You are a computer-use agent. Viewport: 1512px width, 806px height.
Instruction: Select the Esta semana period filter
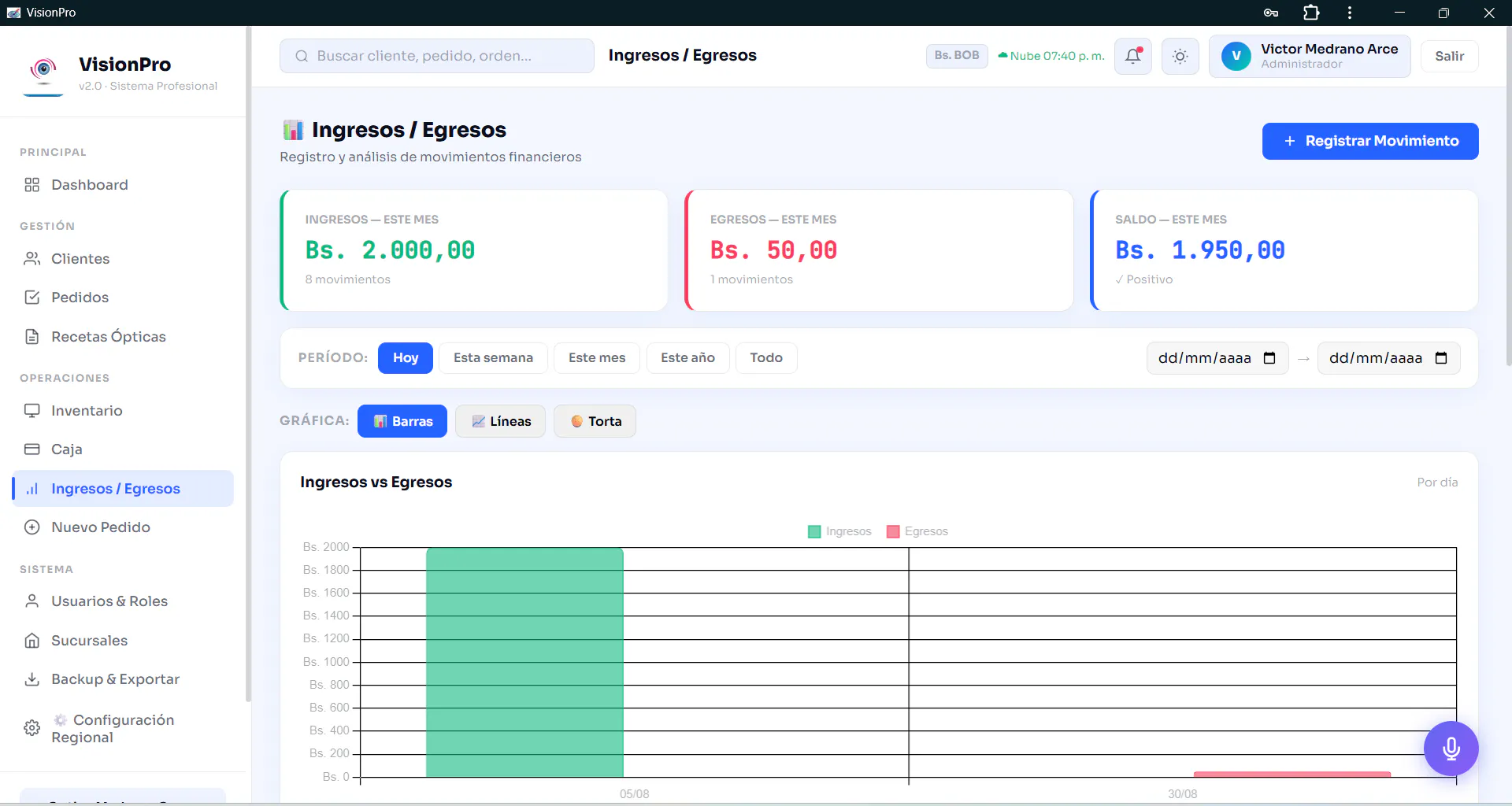493,358
